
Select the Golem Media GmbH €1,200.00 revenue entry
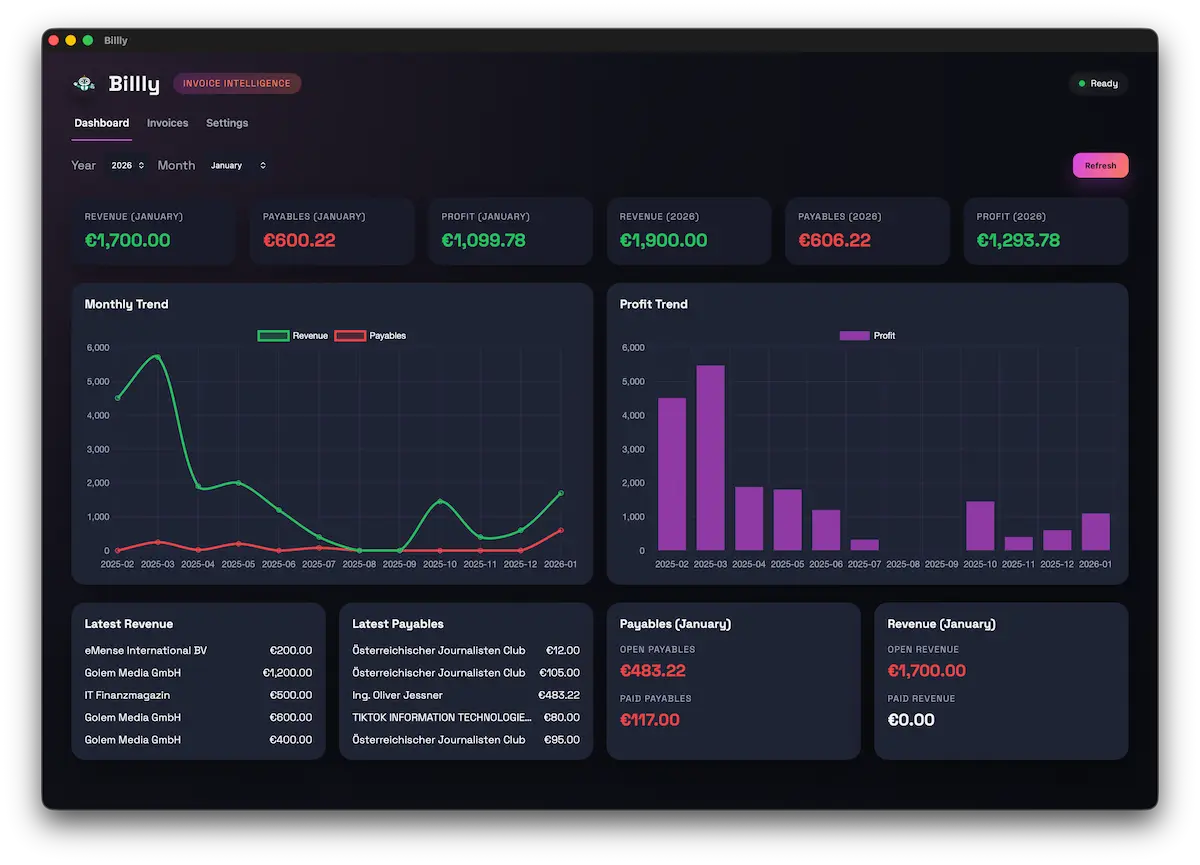198,672
